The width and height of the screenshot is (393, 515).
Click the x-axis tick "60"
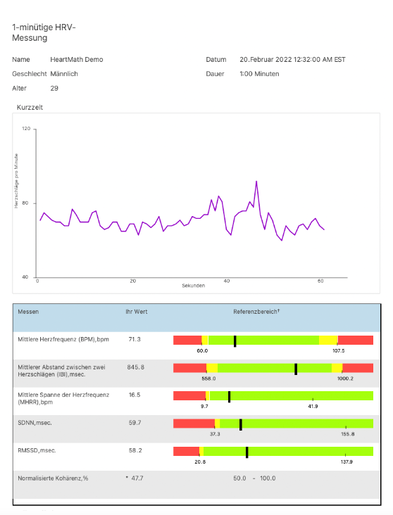pyautogui.click(x=320, y=281)
